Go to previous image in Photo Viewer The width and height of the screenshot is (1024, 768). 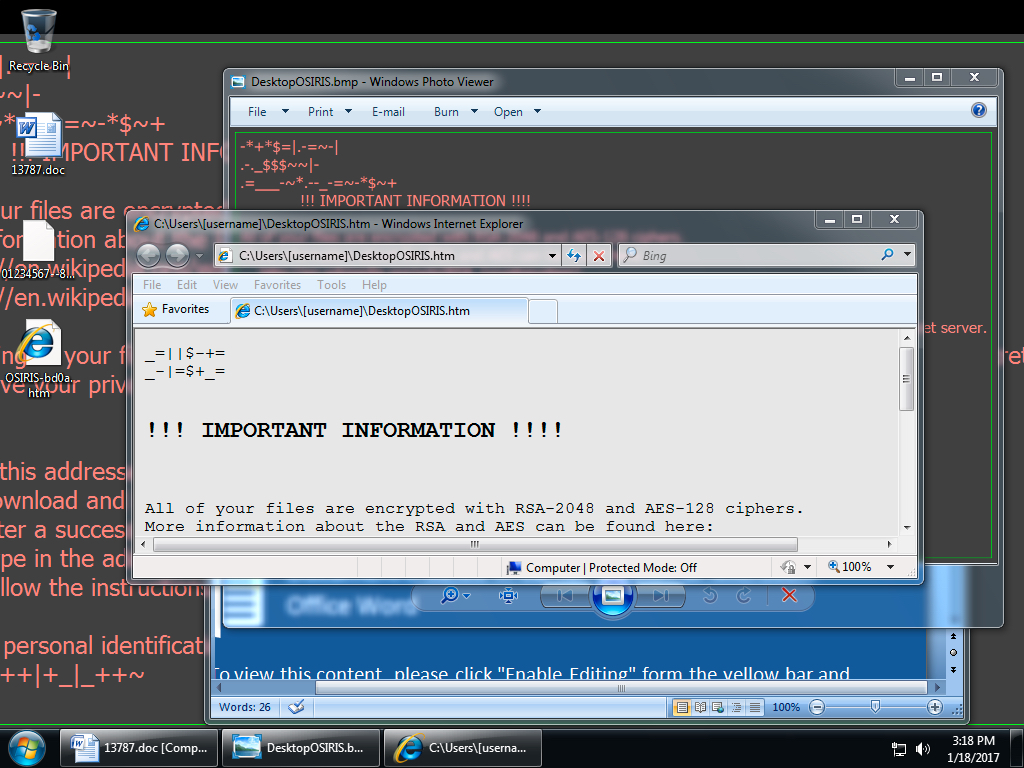[565, 596]
